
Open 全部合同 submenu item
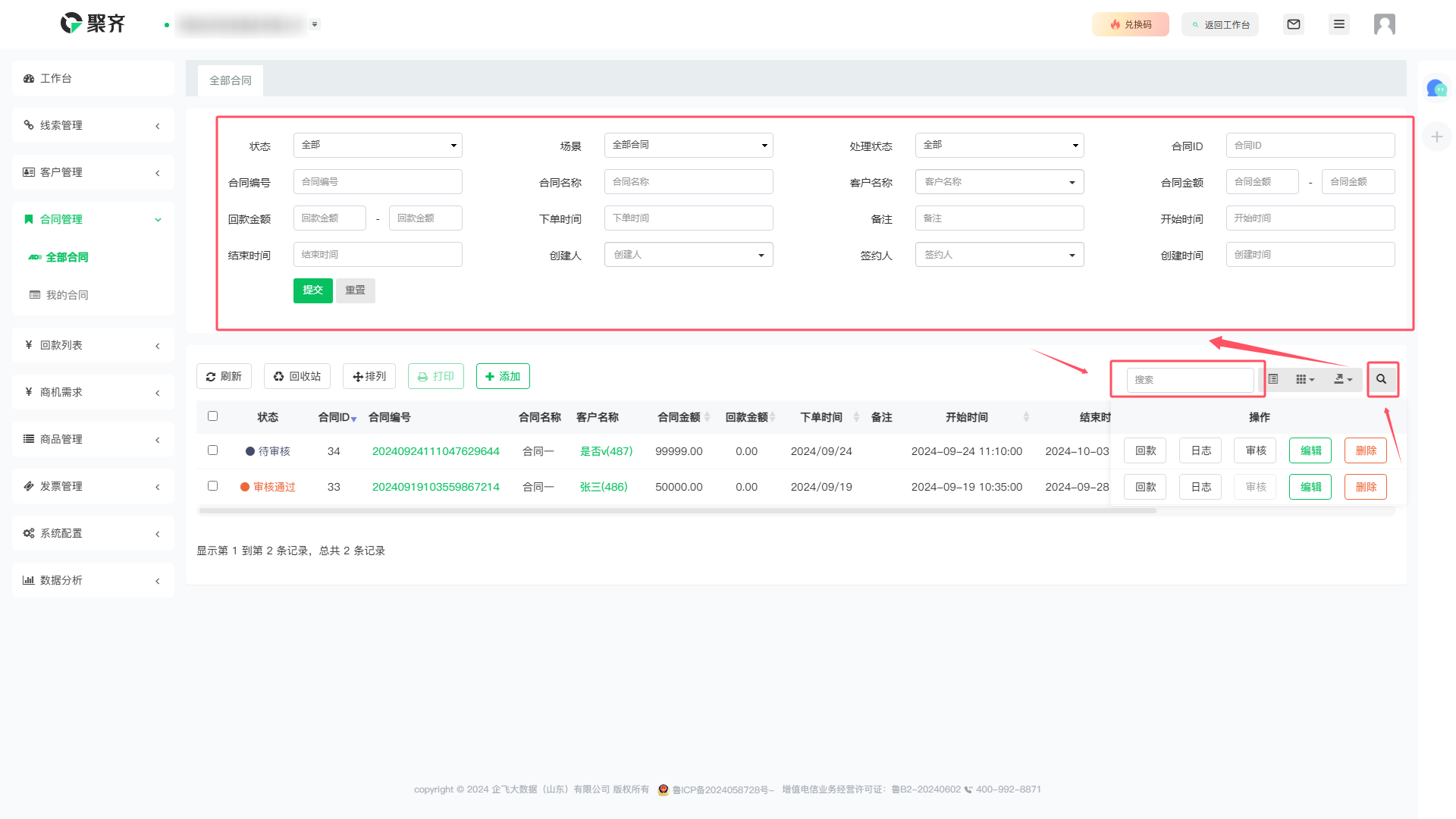[x=67, y=257]
